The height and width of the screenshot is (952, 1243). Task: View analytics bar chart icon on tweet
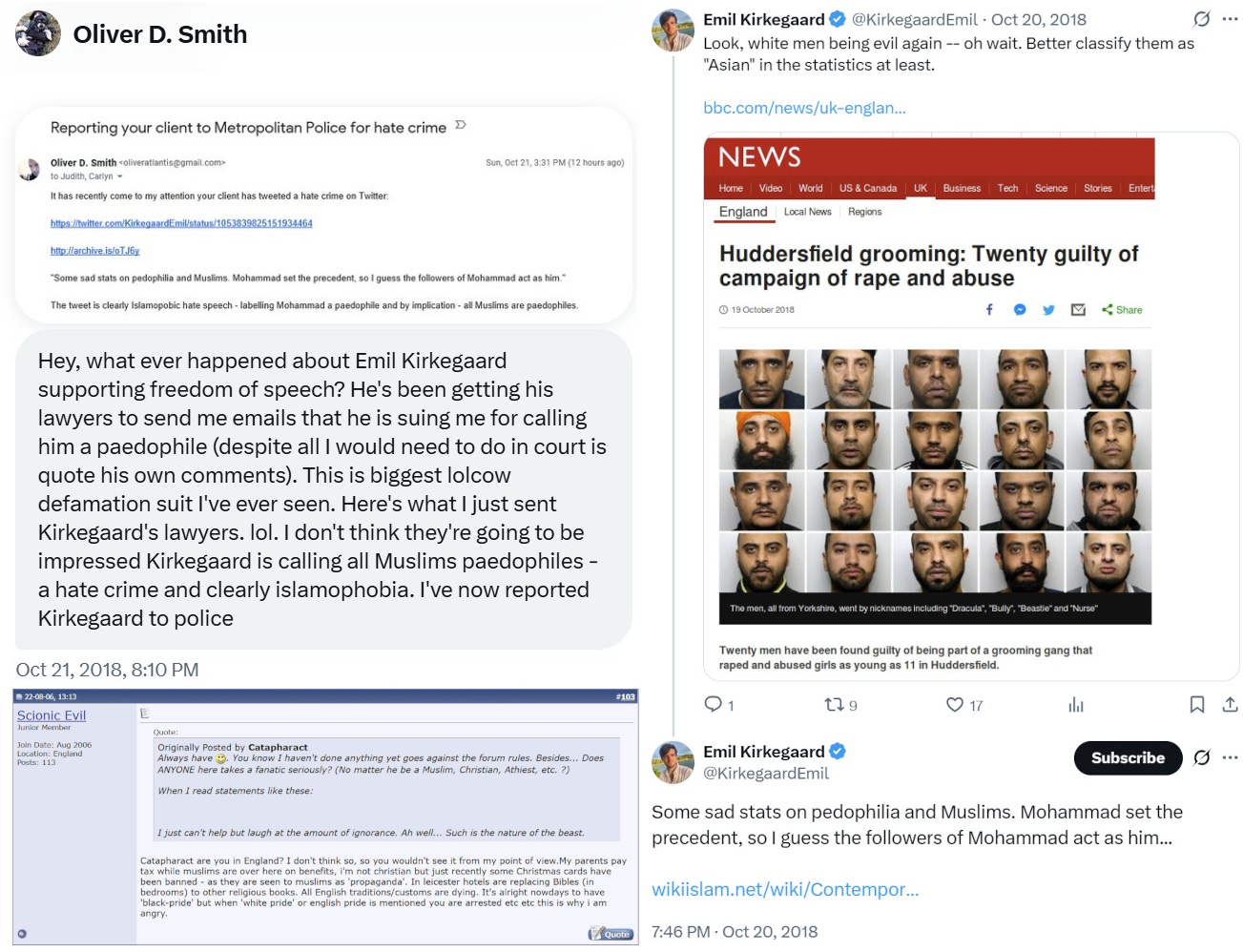click(1076, 705)
